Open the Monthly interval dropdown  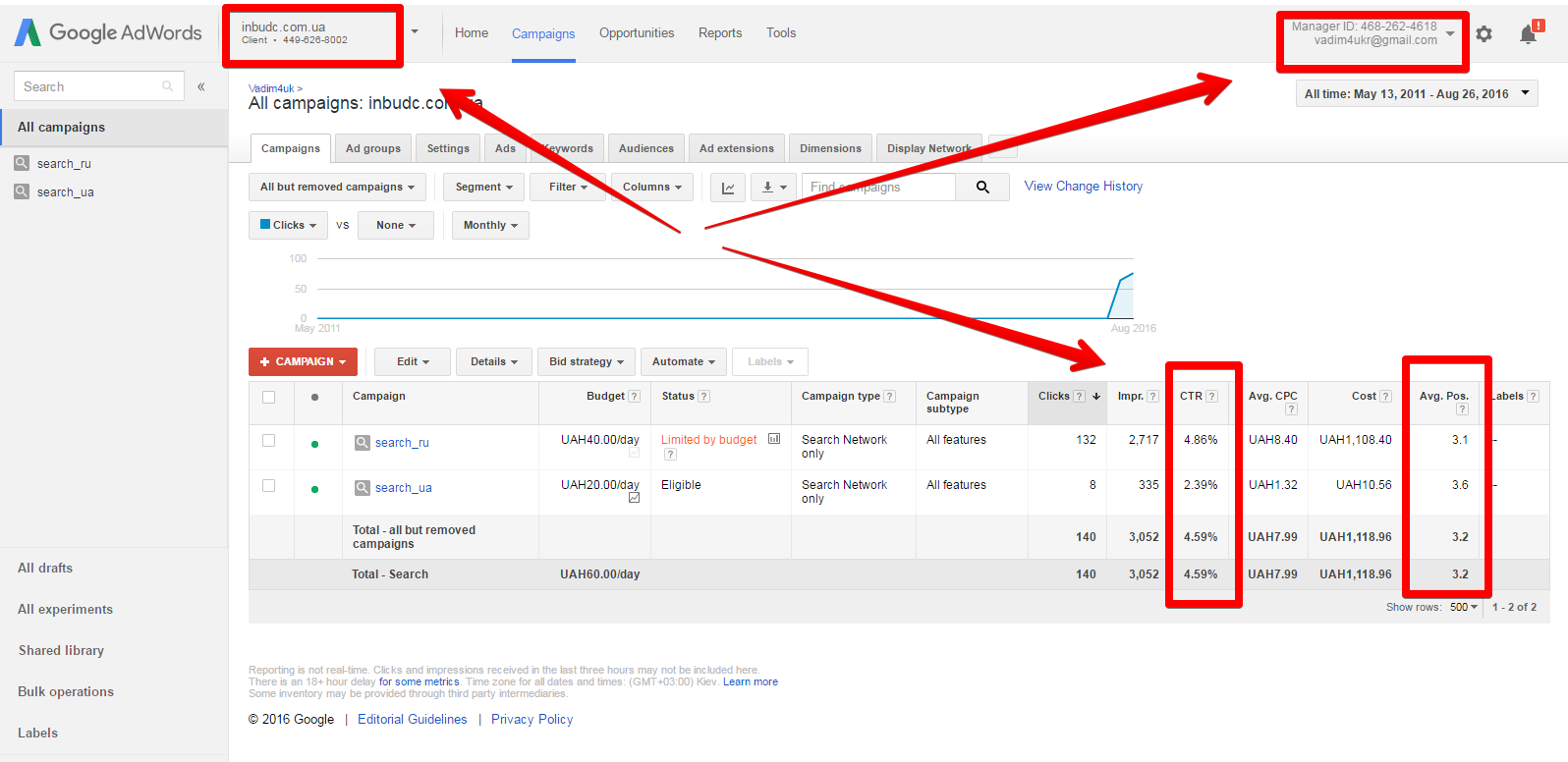click(490, 225)
